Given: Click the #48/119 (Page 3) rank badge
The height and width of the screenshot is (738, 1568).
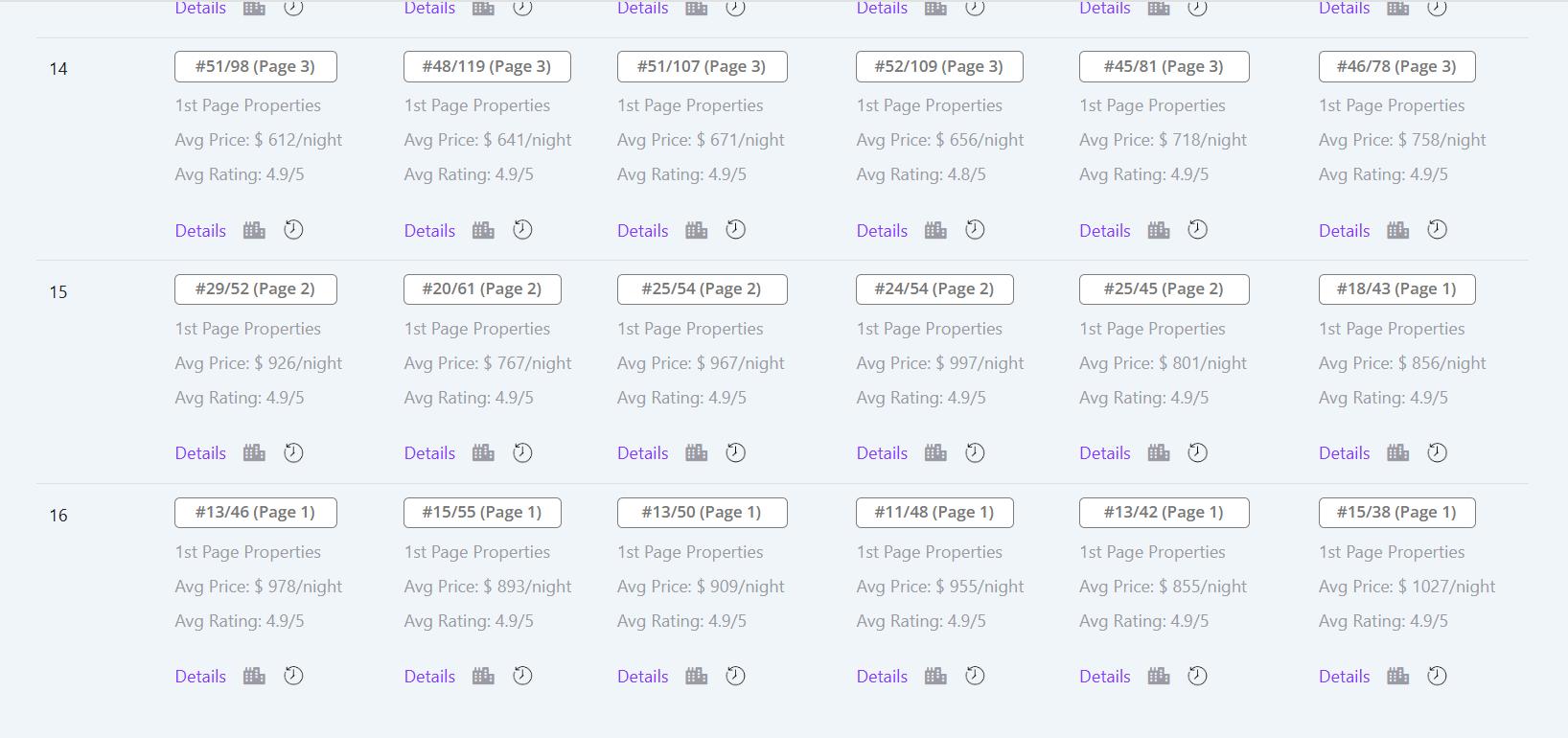Looking at the screenshot, I should click(x=487, y=66).
